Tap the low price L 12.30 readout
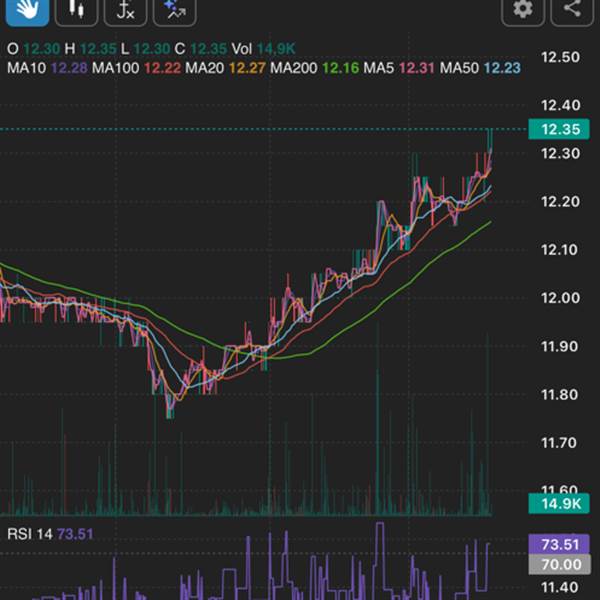 [145, 49]
